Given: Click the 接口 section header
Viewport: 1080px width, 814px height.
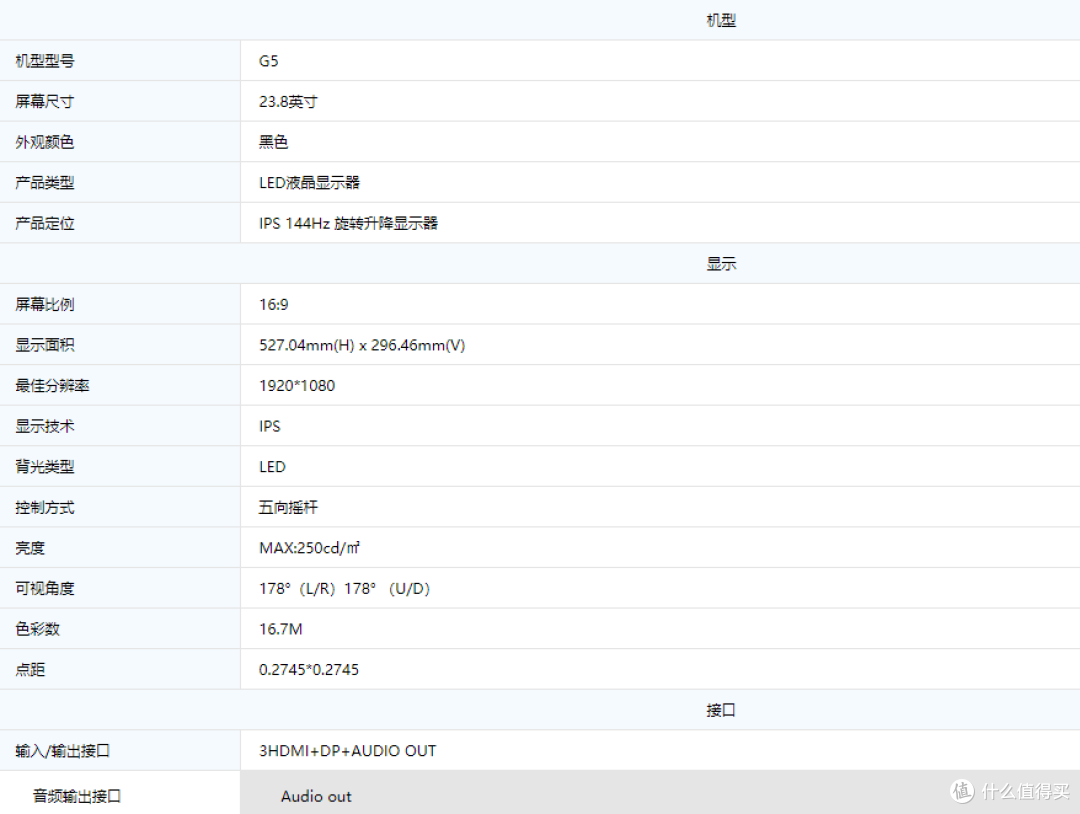Looking at the screenshot, I should coord(720,710).
